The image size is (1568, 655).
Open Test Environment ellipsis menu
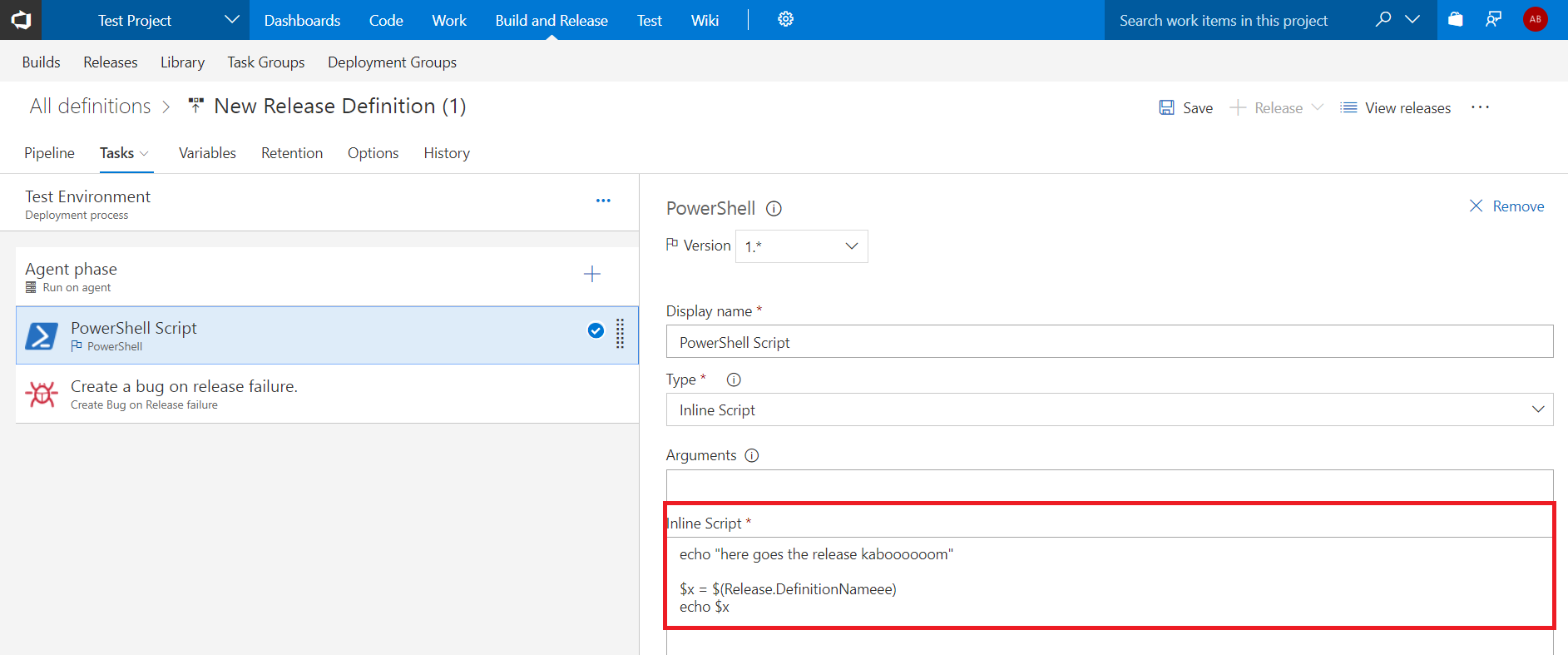coord(603,201)
